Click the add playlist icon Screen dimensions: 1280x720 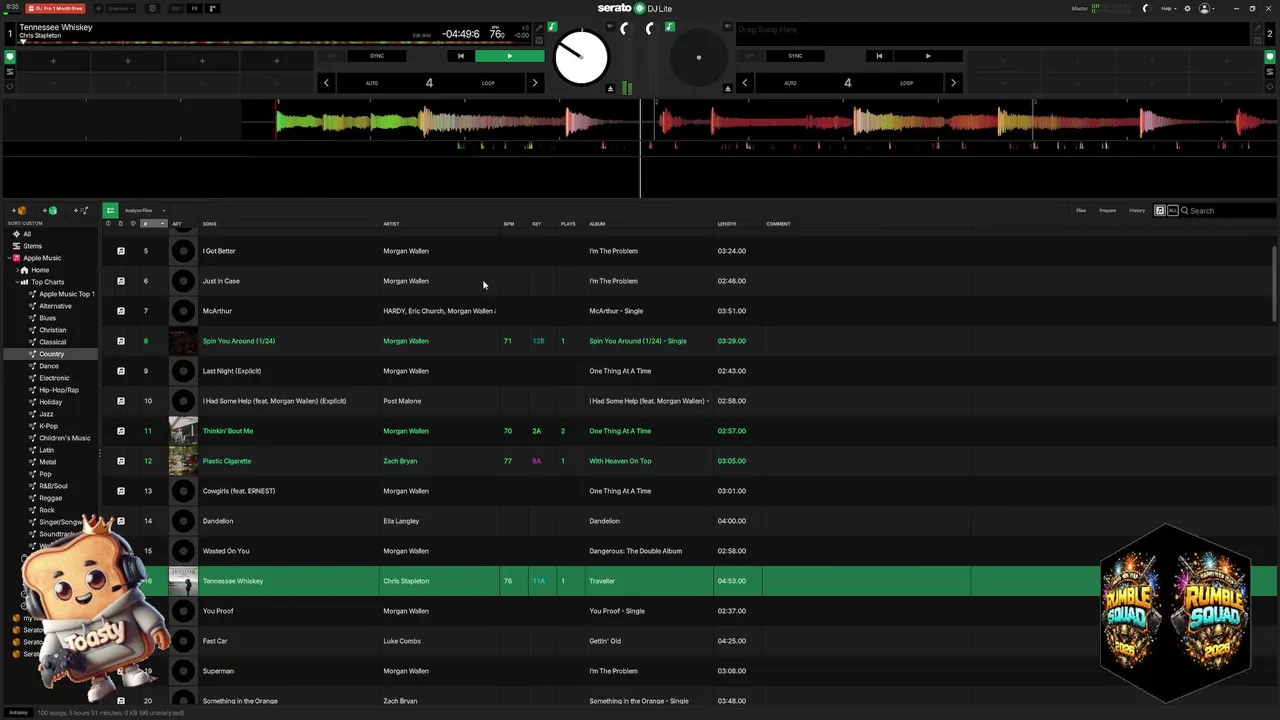click(82, 210)
